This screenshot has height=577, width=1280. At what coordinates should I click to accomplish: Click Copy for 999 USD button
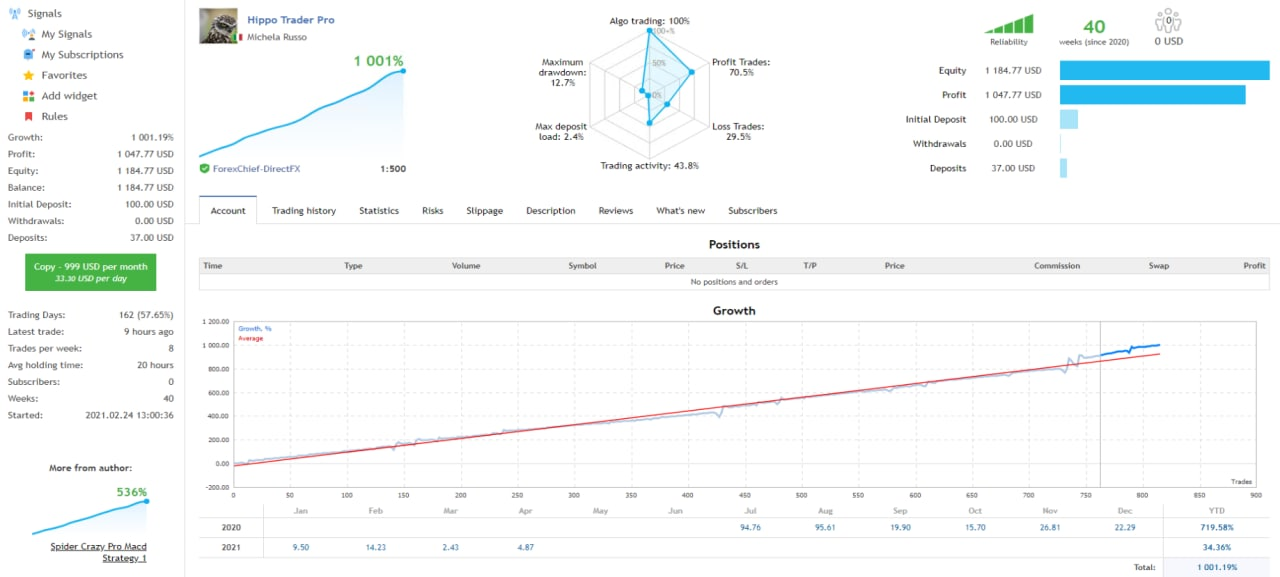click(x=91, y=272)
